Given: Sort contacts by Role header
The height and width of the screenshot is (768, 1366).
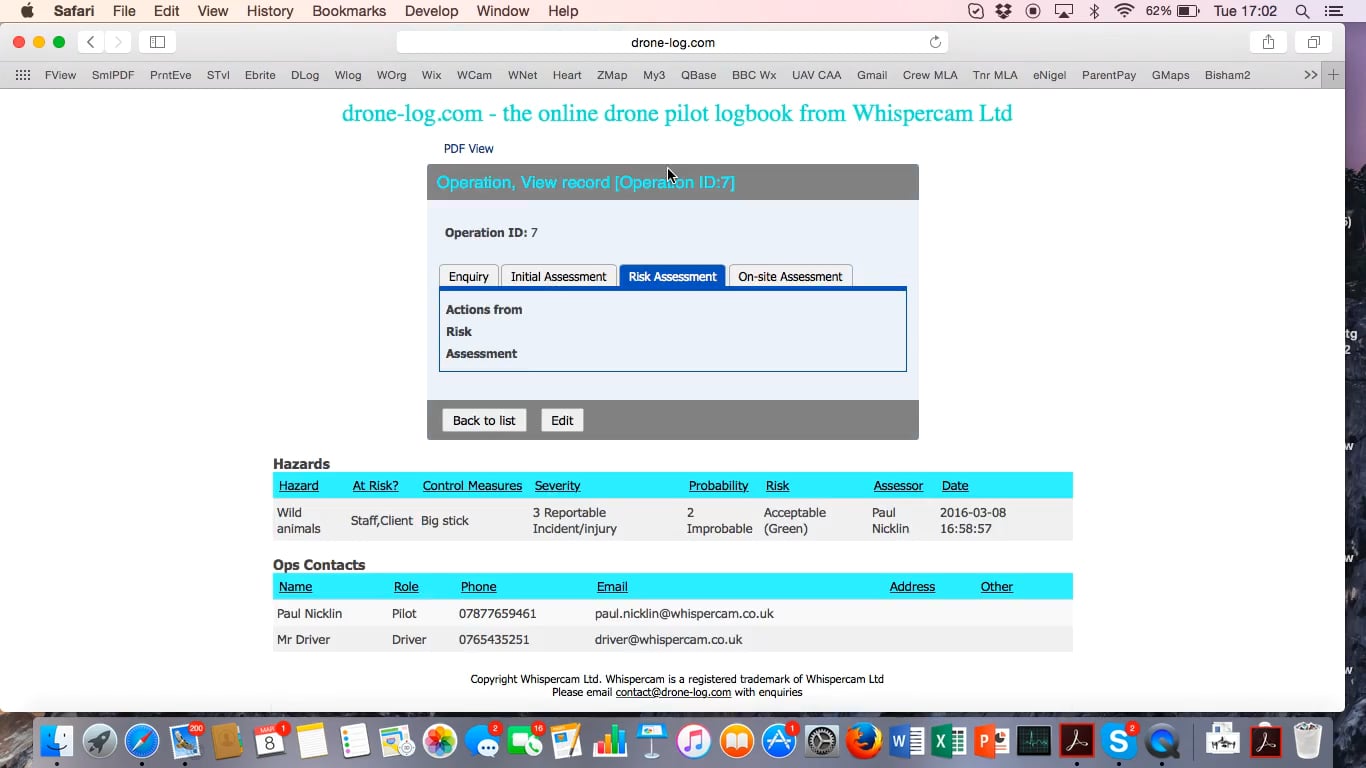Looking at the screenshot, I should [x=406, y=587].
